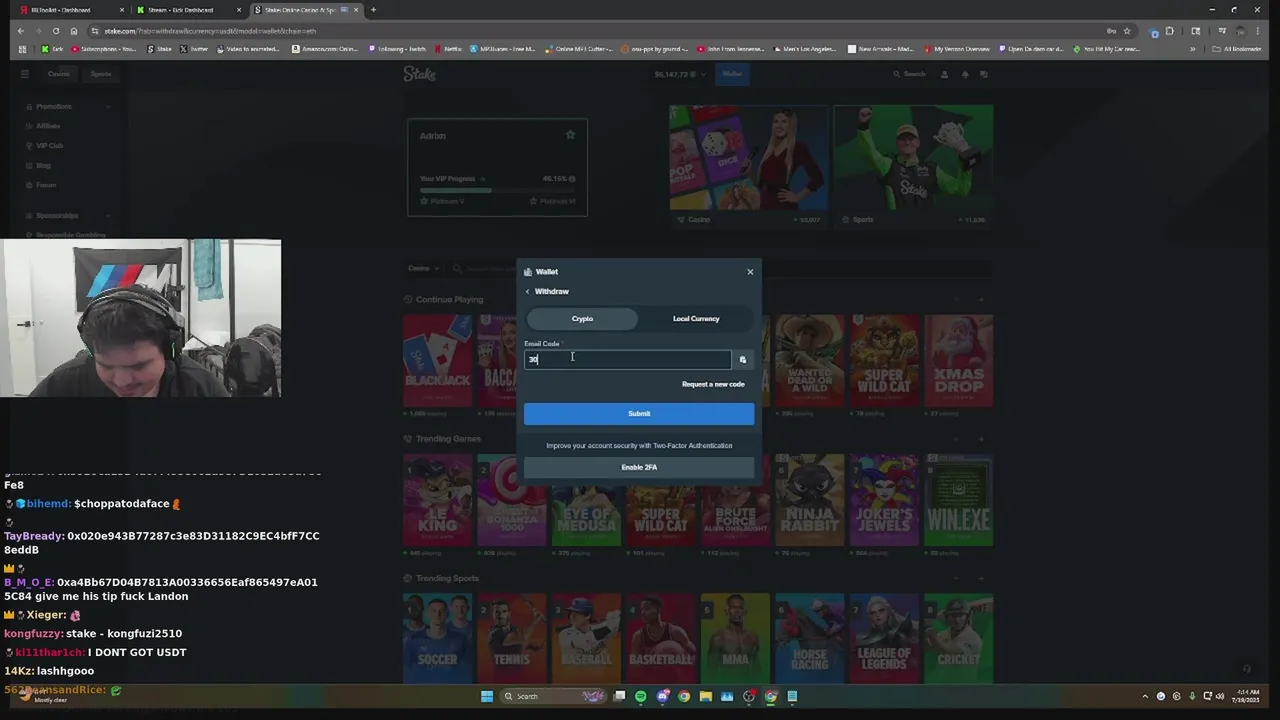Image resolution: width=1280 pixels, height=720 pixels.
Task: Toggle the Stake sidebar hamburger menu
Action: pyautogui.click(x=25, y=74)
